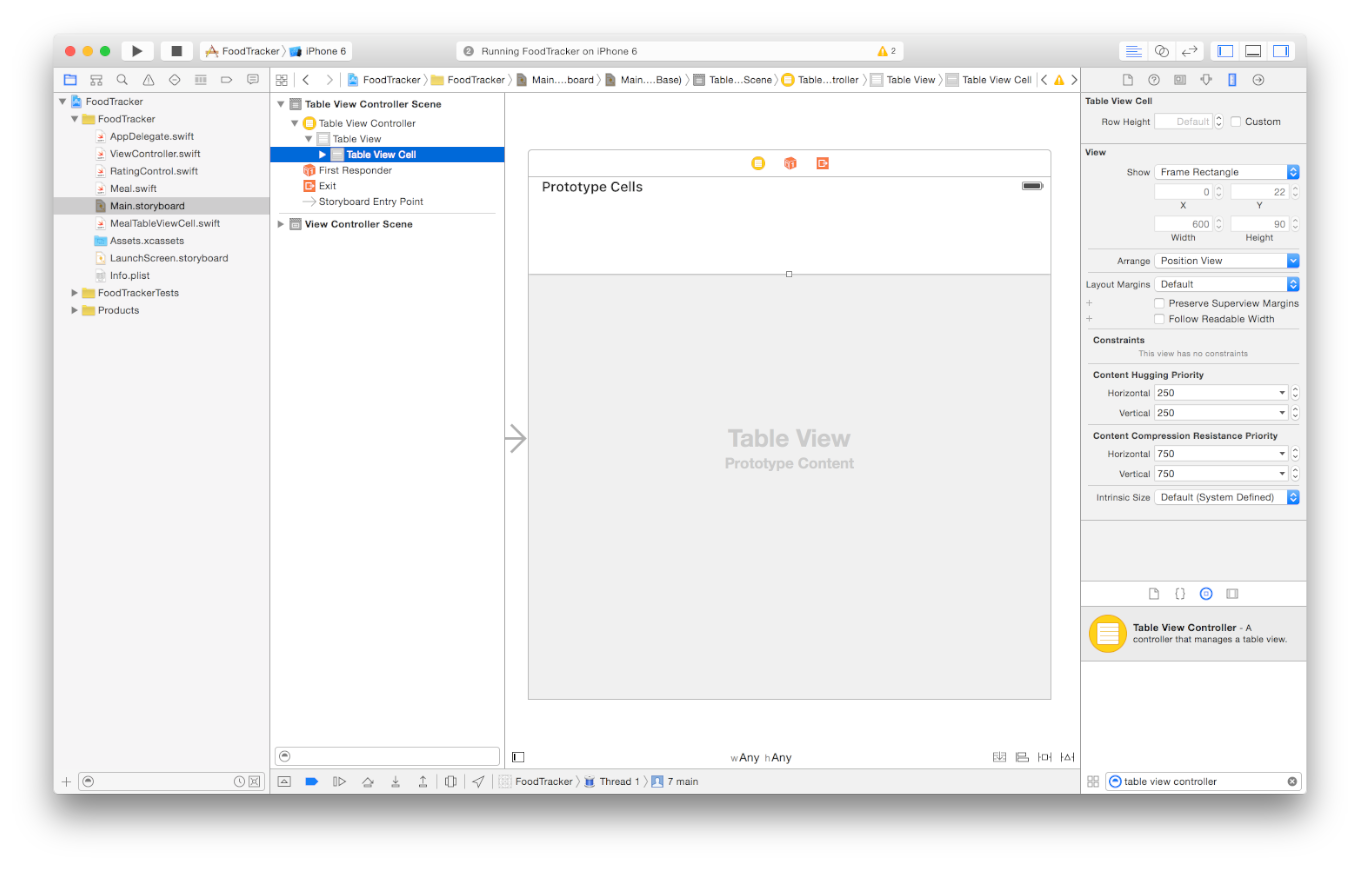Run the app with the Play button
This screenshot has width=1360, height=870.
point(137,51)
